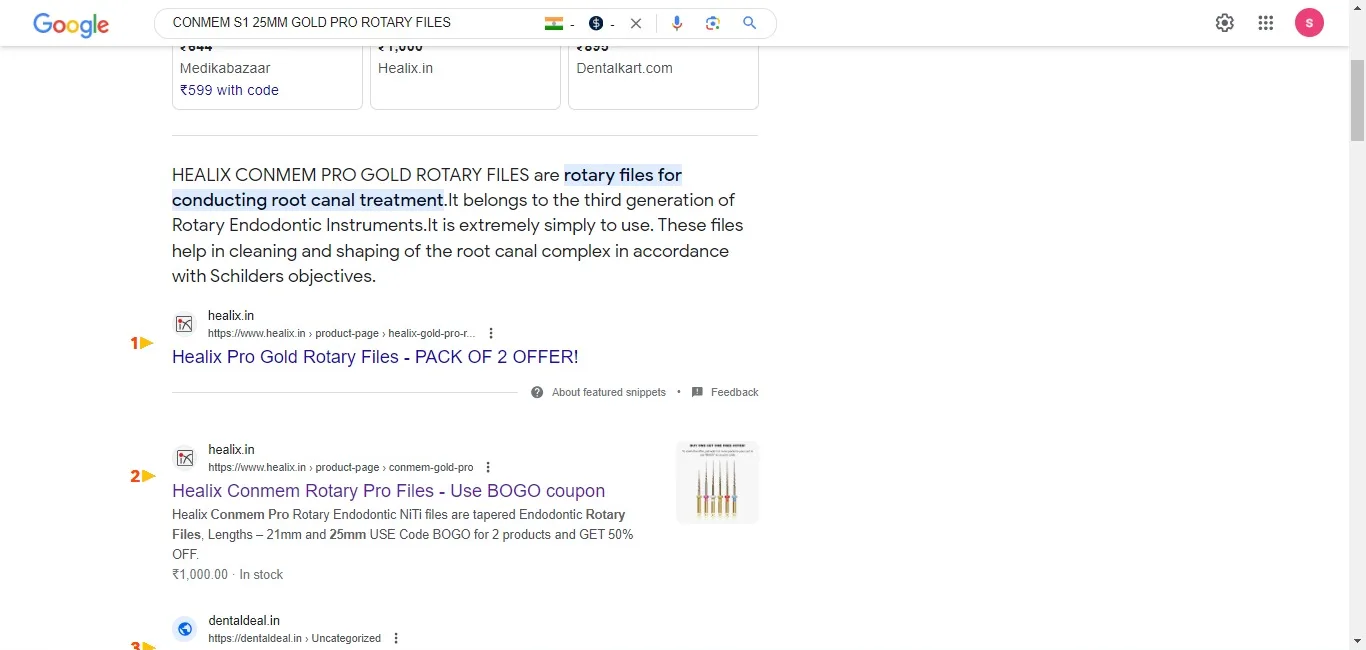Screen dimensions: 1366x650
Task: Click the Feedback link
Action: point(735,392)
